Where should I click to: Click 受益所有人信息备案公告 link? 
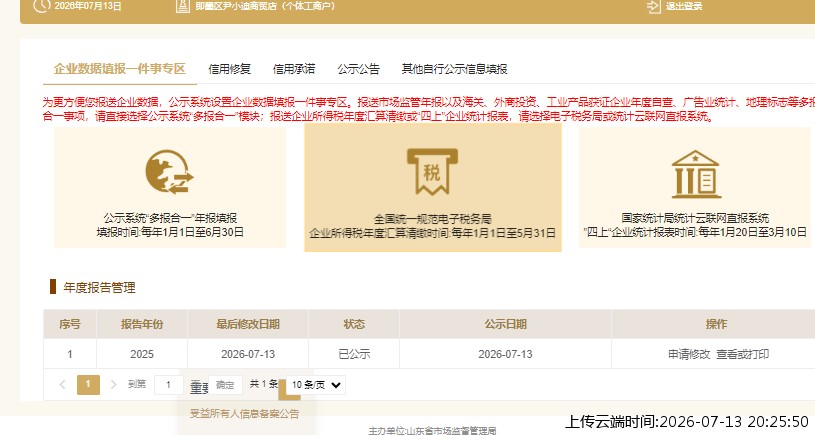244,414
